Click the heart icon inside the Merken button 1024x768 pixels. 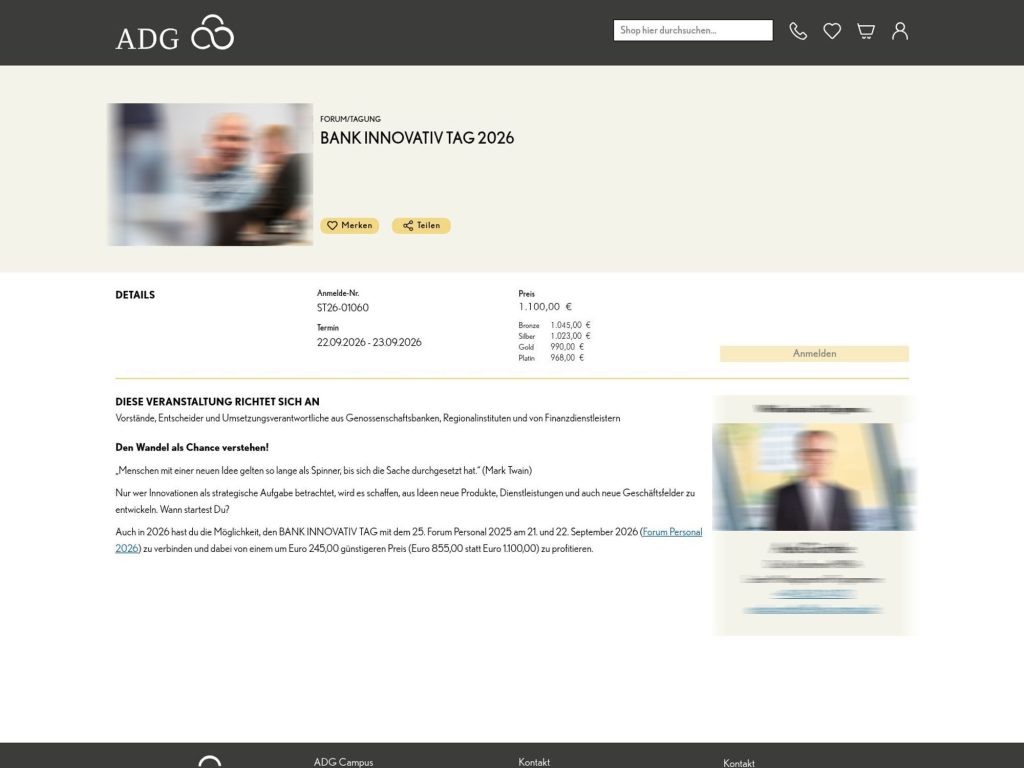(x=332, y=225)
